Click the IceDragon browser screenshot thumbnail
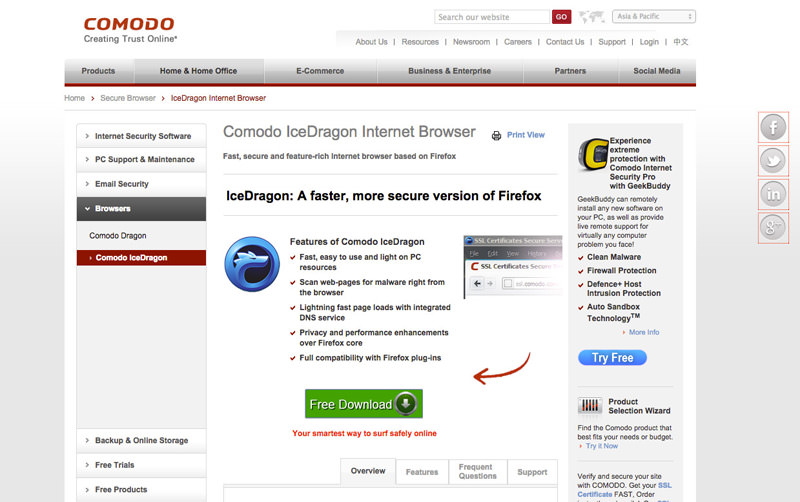The height and width of the screenshot is (502, 800). click(513, 266)
